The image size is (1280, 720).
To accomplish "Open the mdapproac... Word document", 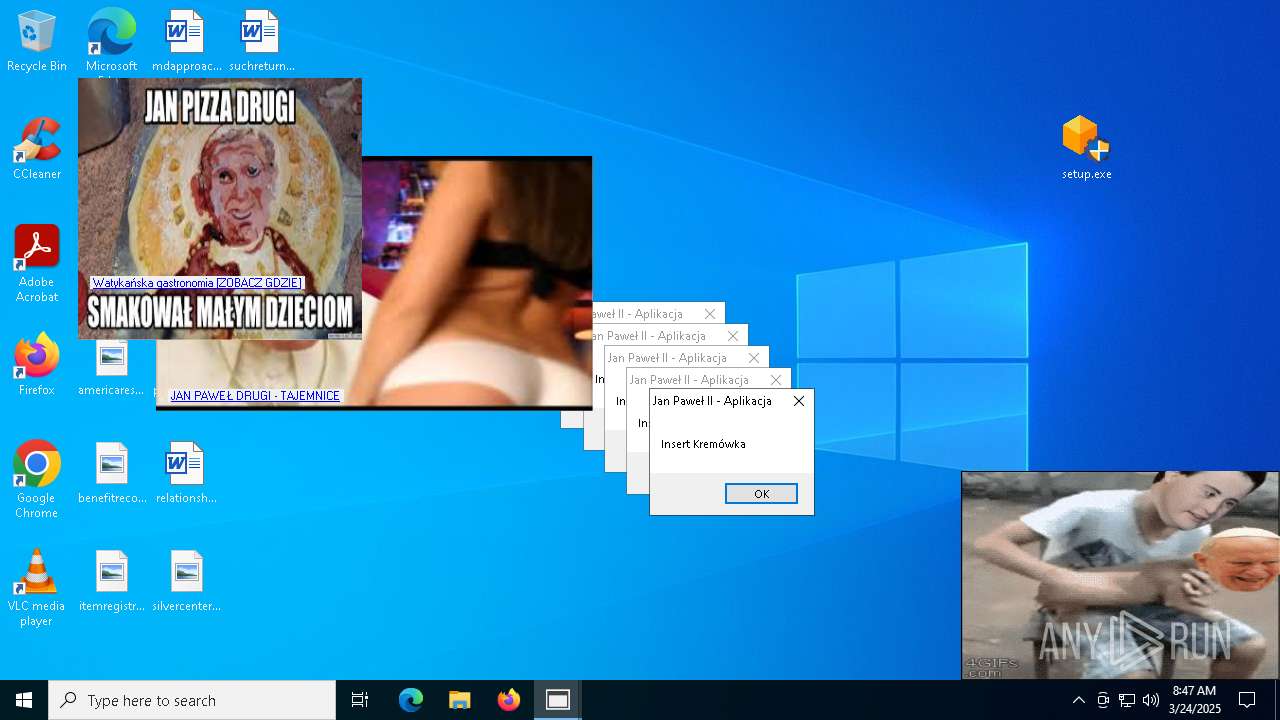I will pos(186,41).
